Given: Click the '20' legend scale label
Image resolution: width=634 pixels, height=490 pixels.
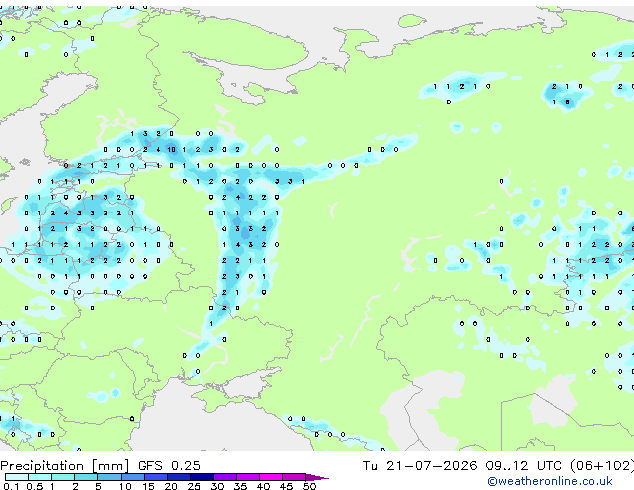Looking at the screenshot, I should tap(171, 486).
